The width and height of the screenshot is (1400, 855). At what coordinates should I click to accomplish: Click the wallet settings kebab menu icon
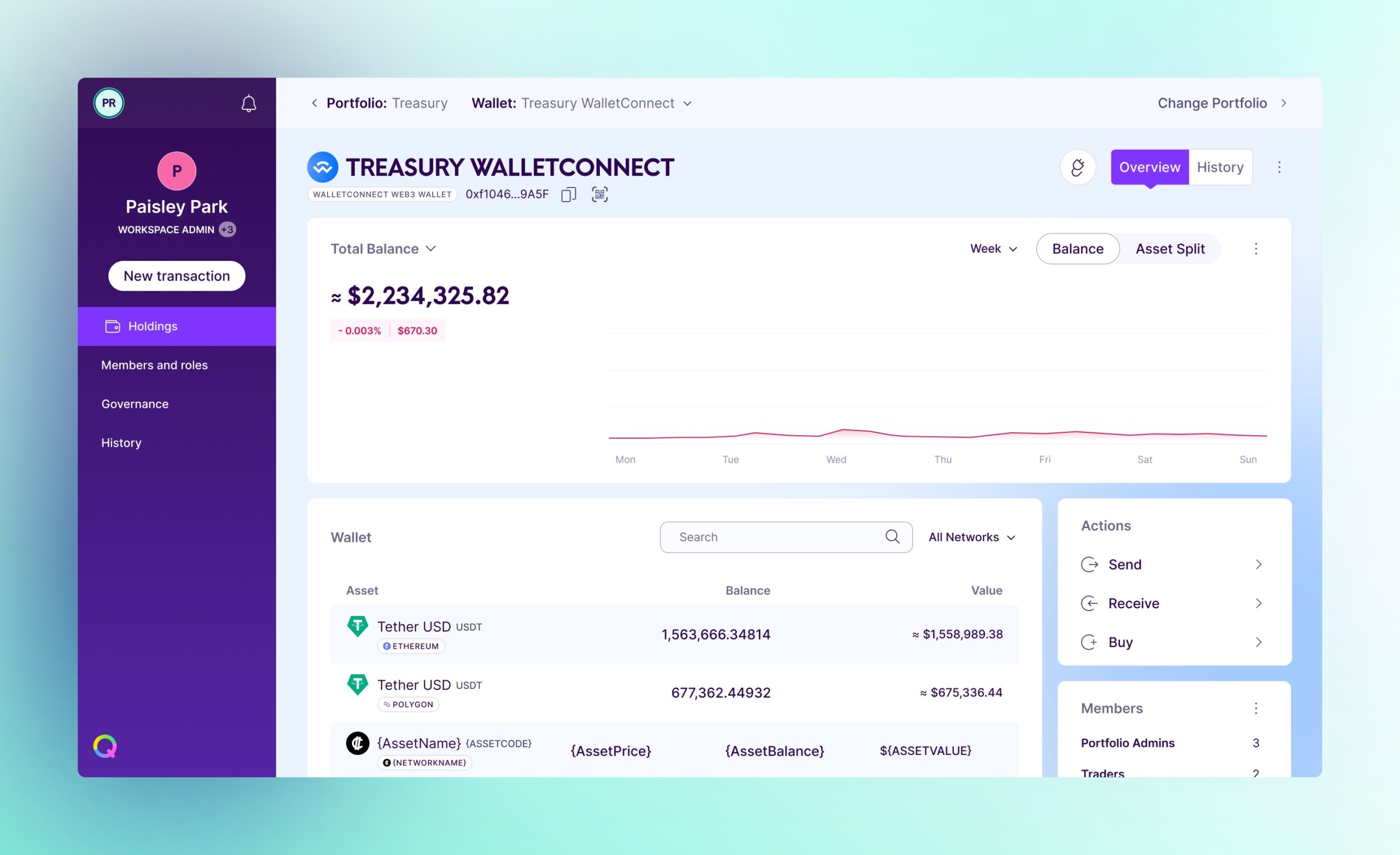[x=1280, y=167]
